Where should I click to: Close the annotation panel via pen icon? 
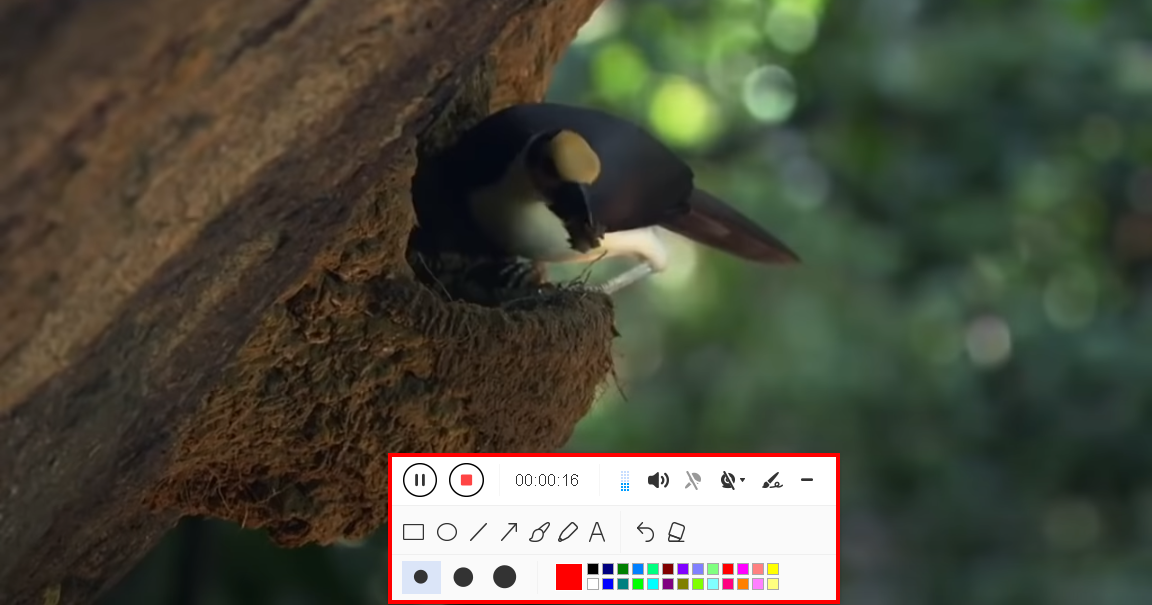[x=773, y=482]
